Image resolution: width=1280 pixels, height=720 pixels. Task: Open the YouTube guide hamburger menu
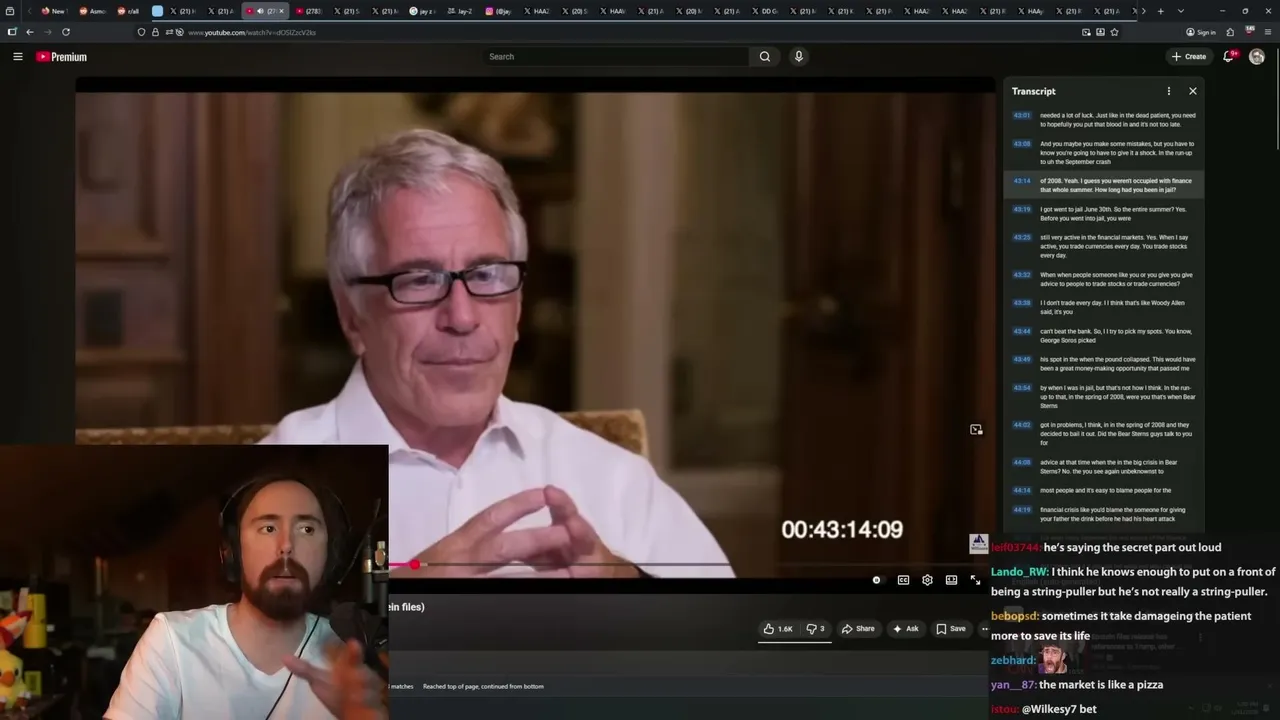tap(17, 57)
